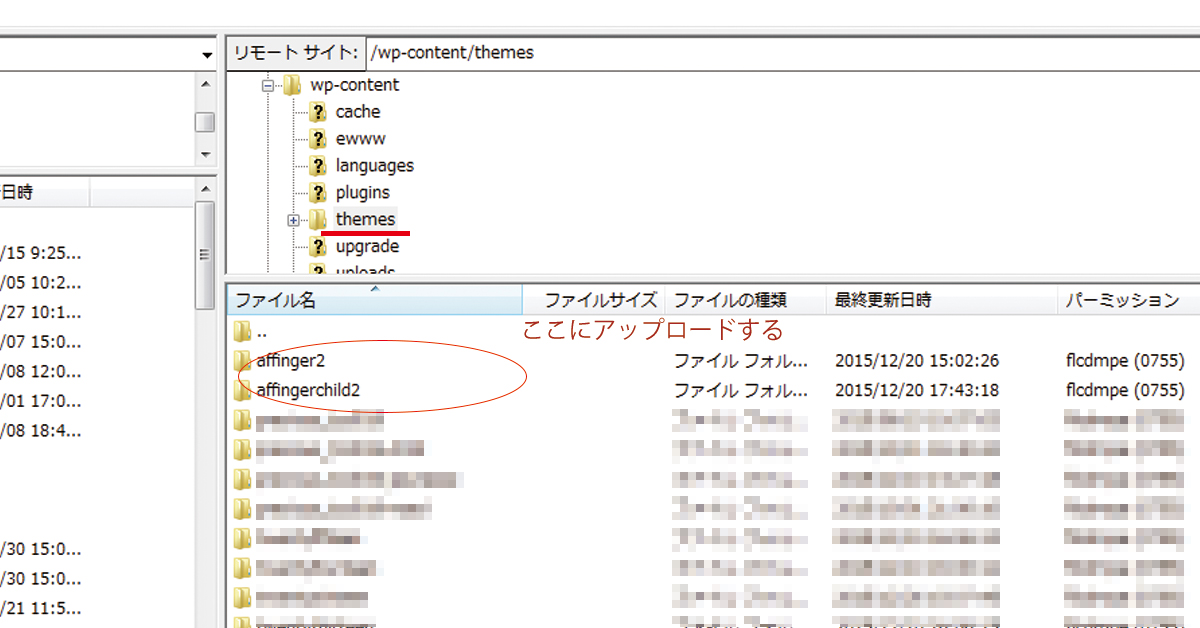Expand the themes node with the plus sign
Image resolution: width=1200 pixels, height=628 pixels.
[294, 219]
